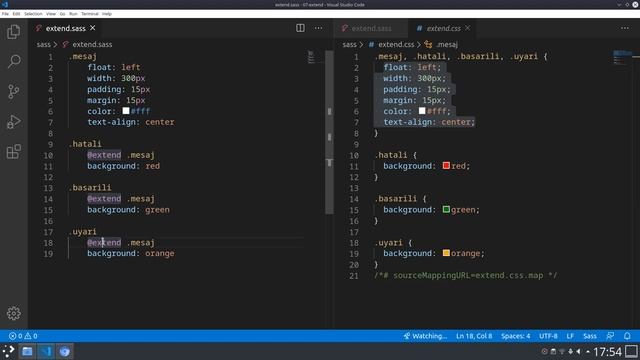Click extend.sass in left breadcrumb

92,44
